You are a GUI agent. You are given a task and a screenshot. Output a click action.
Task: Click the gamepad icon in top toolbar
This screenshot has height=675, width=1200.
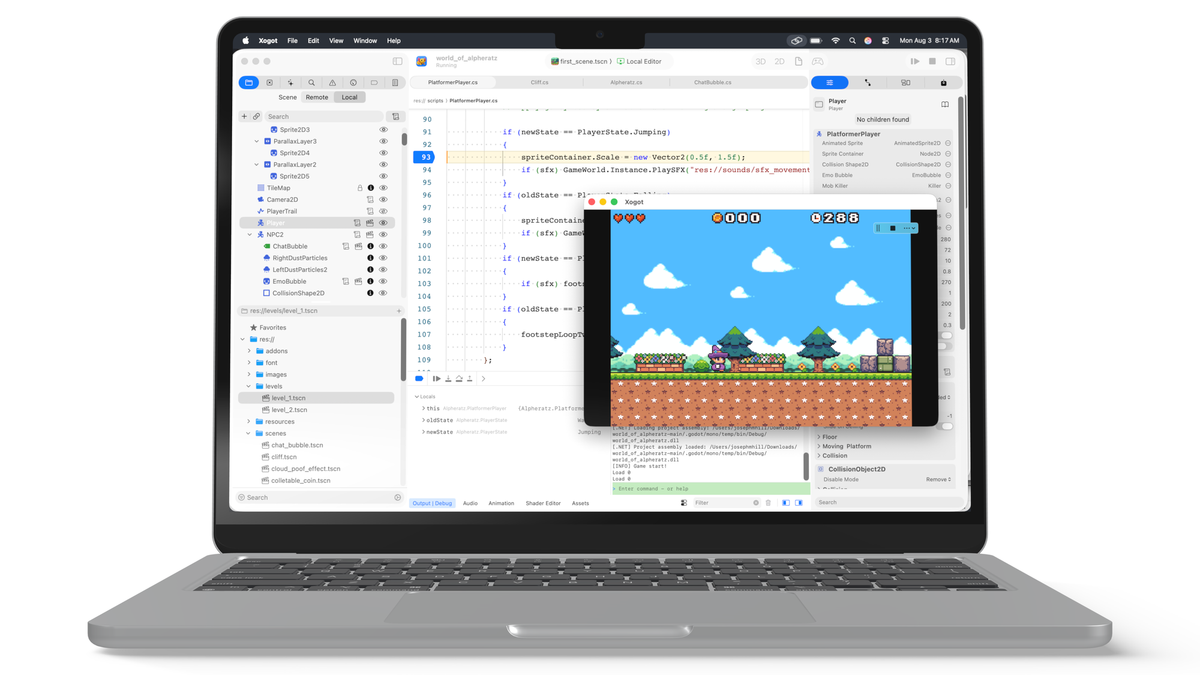(817, 62)
